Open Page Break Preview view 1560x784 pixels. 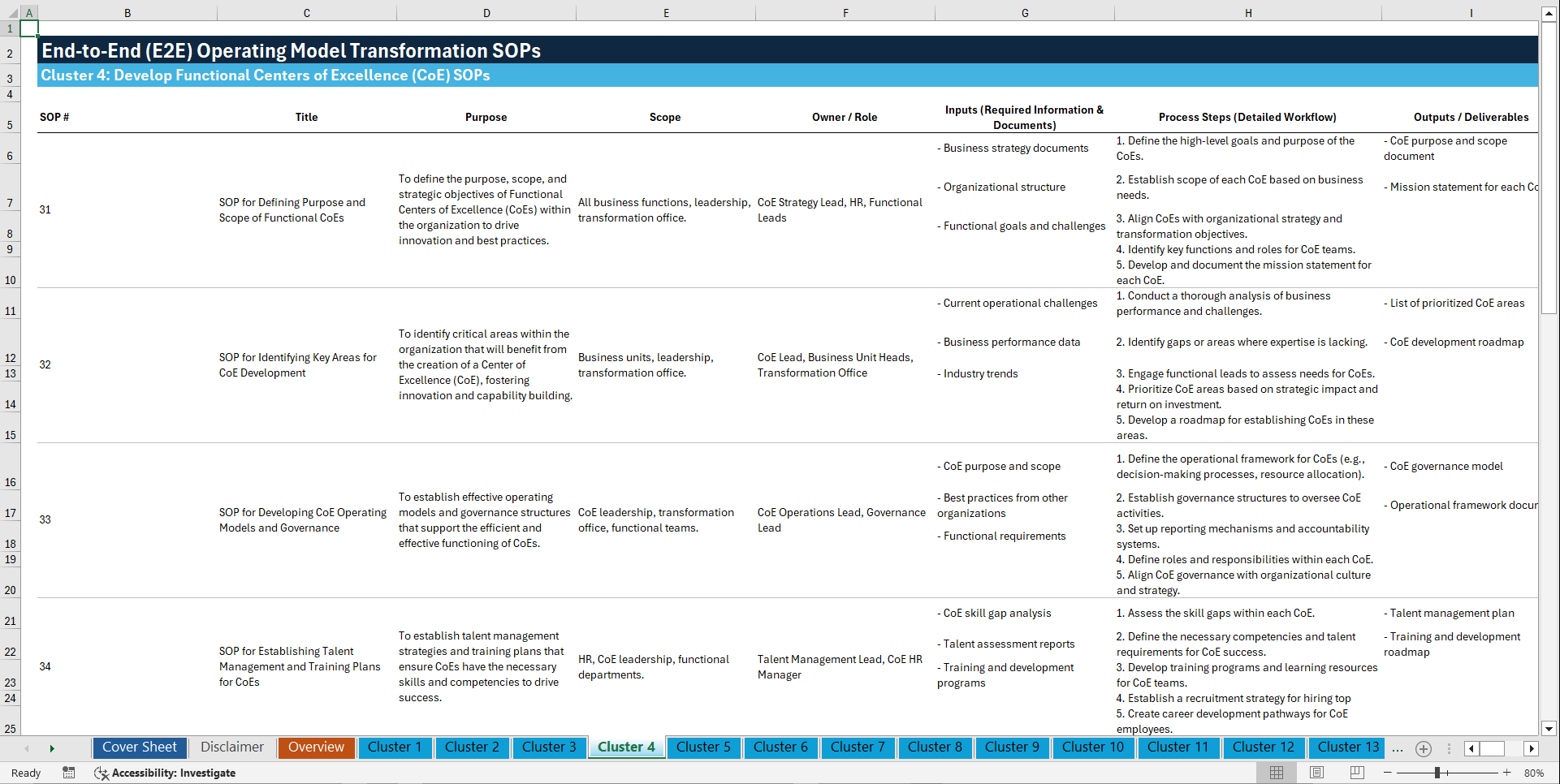[1357, 773]
